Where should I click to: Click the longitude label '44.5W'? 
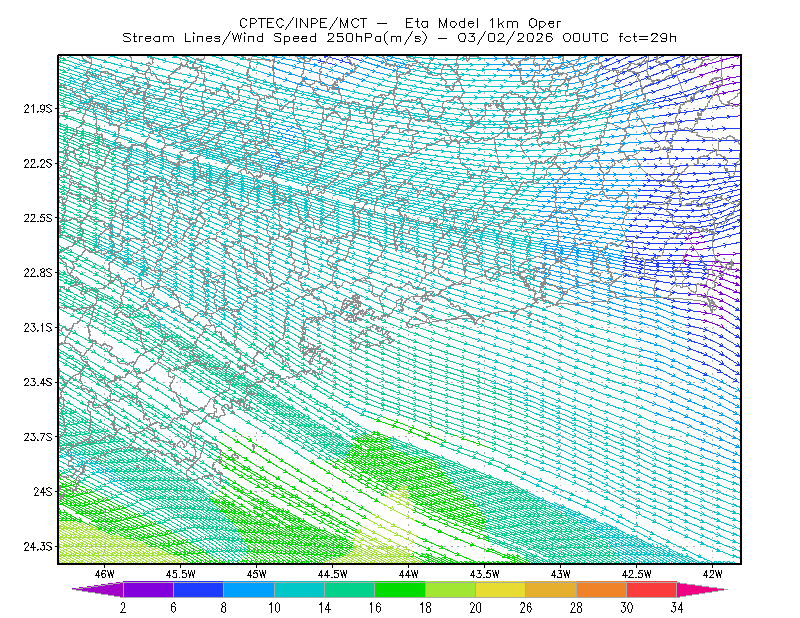[333, 574]
